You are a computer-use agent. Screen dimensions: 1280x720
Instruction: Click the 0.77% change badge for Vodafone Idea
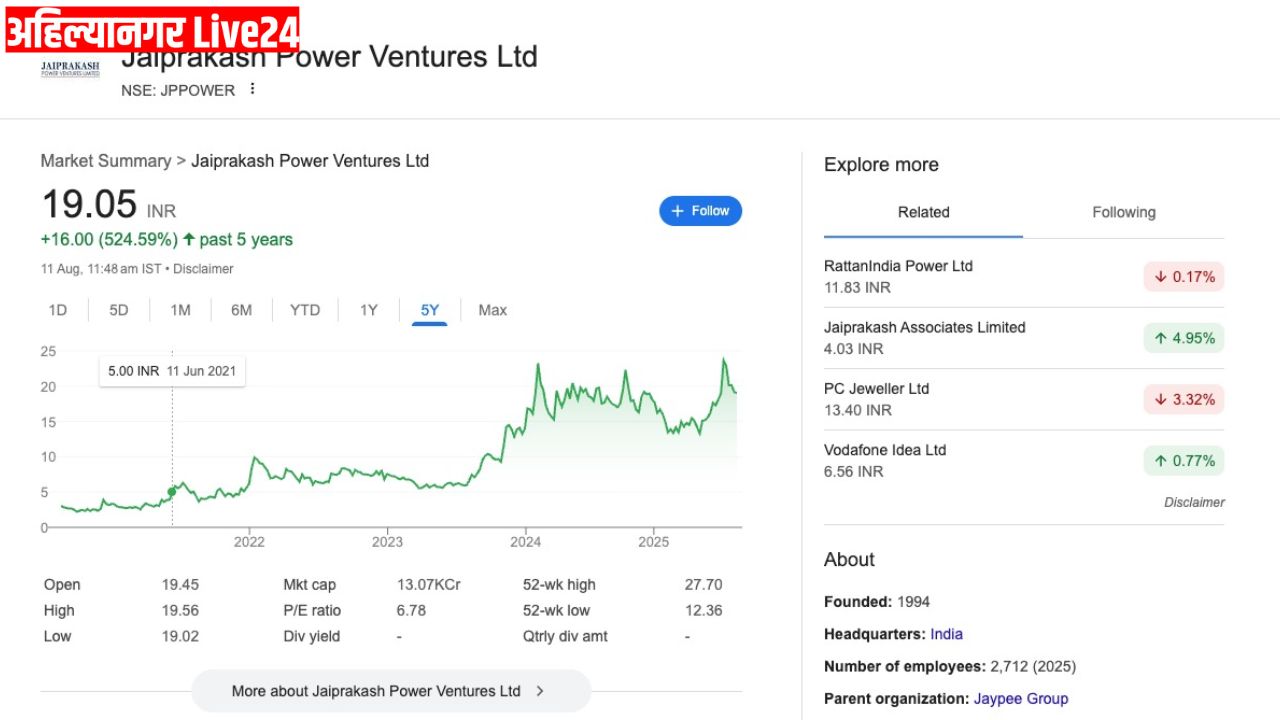(x=1184, y=461)
